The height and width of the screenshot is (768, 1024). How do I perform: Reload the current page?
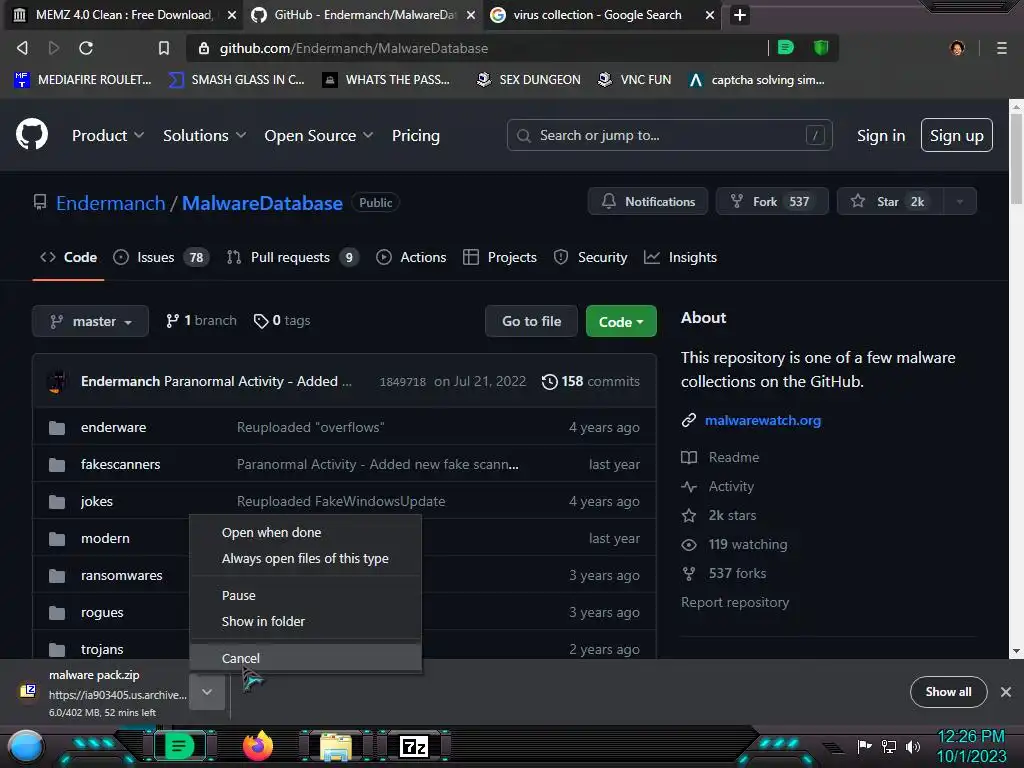click(86, 48)
